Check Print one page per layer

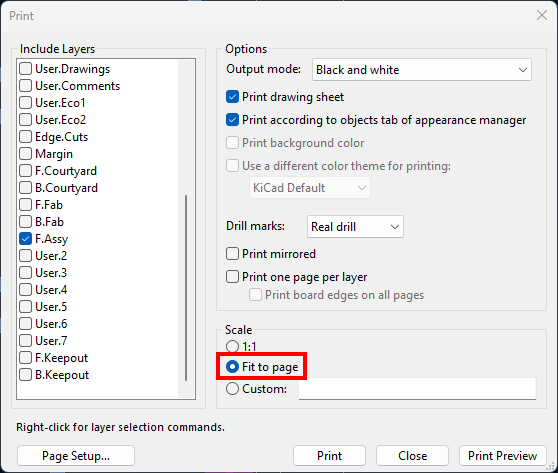232,277
